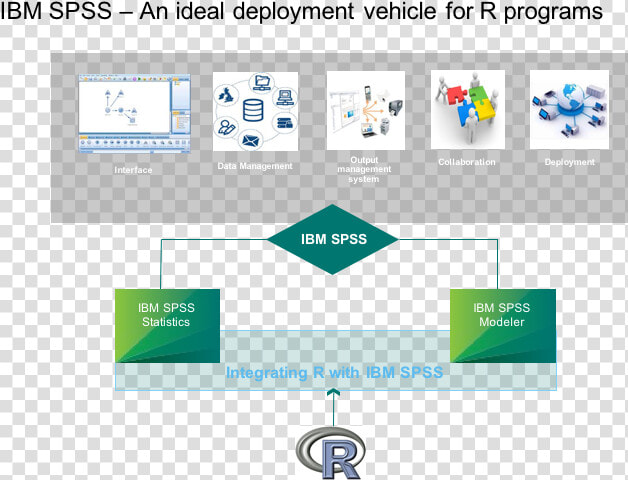The height and width of the screenshot is (480, 628).
Task: Click the server stack icon in Data Management
Action: tap(284, 123)
